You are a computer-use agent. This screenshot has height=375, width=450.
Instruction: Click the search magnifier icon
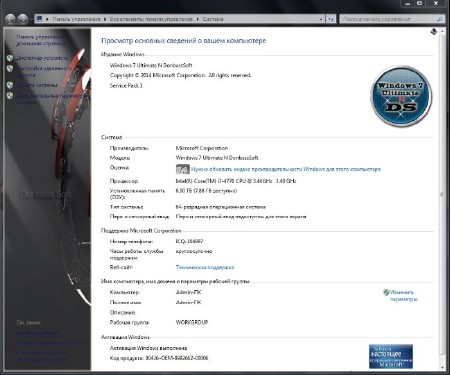pos(440,19)
